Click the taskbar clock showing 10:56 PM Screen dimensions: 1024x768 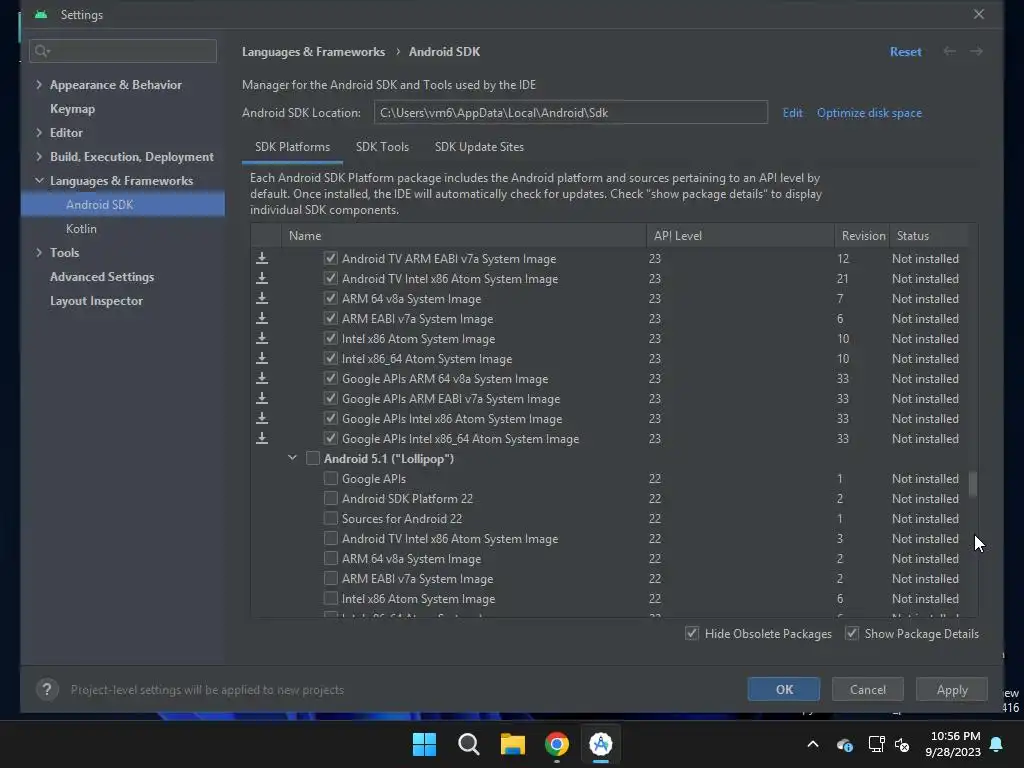[x=955, y=744]
